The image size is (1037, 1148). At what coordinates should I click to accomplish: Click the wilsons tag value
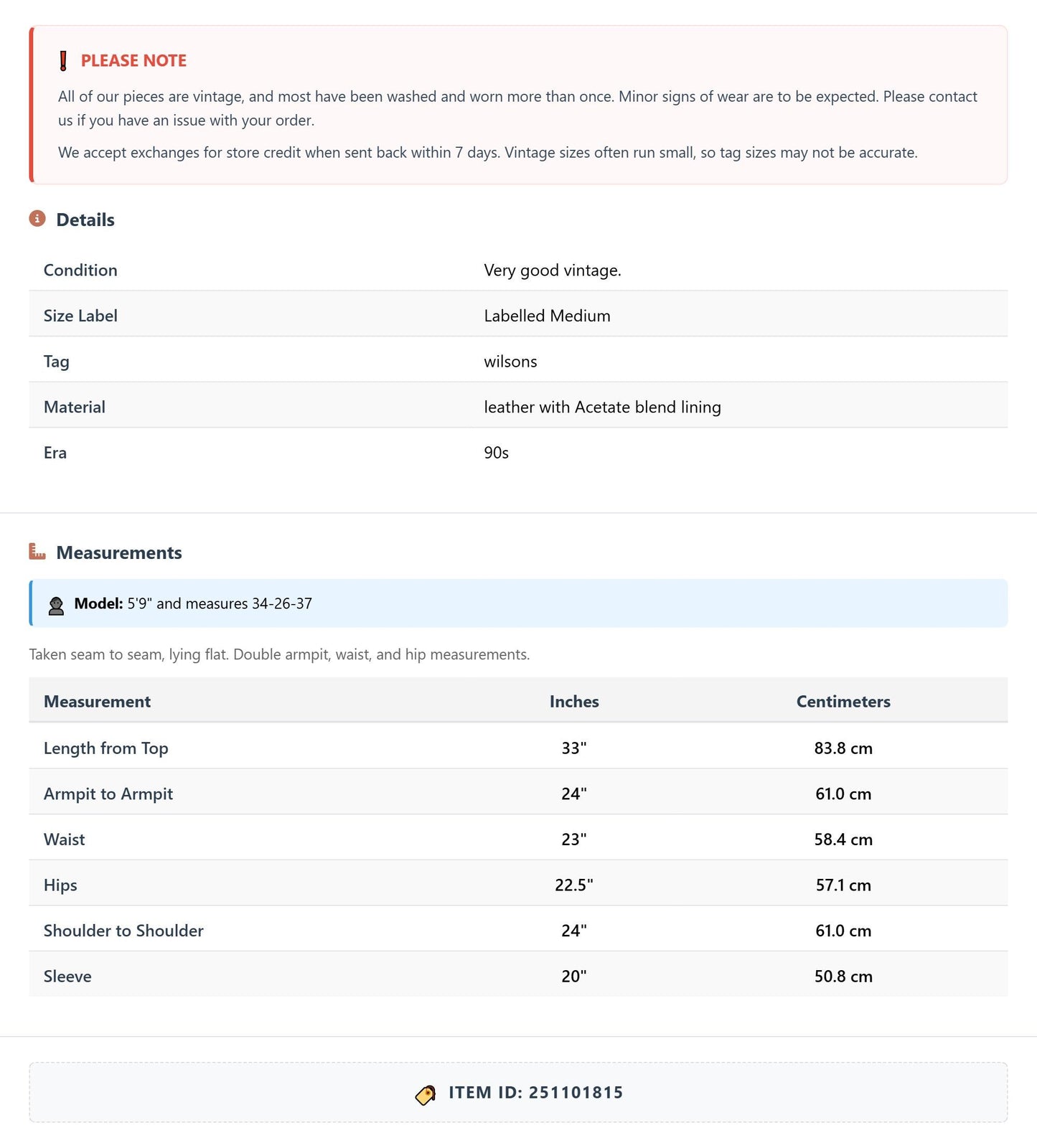510,362
